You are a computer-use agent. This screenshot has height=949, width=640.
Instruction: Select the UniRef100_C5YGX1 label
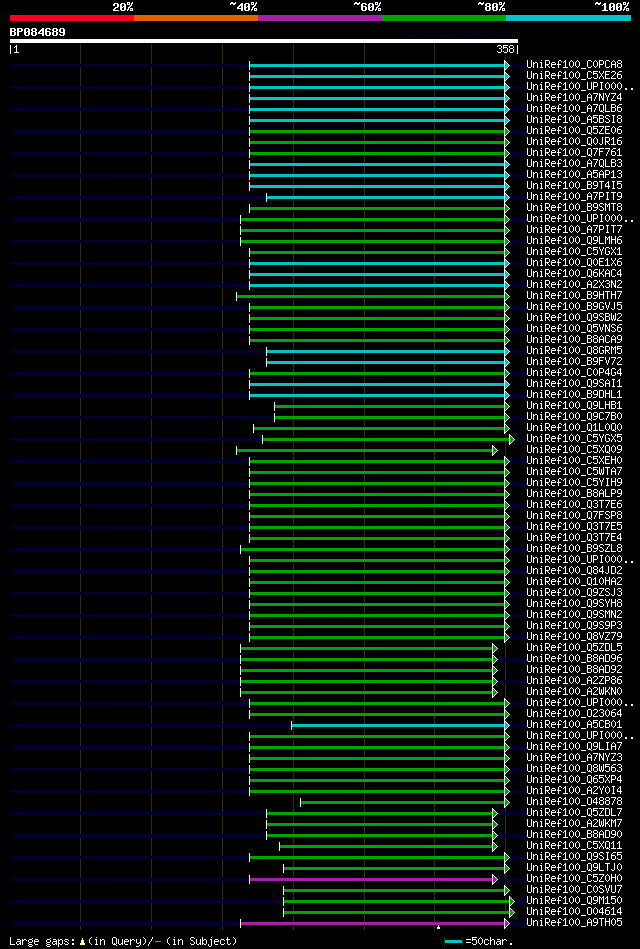point(574,252)
